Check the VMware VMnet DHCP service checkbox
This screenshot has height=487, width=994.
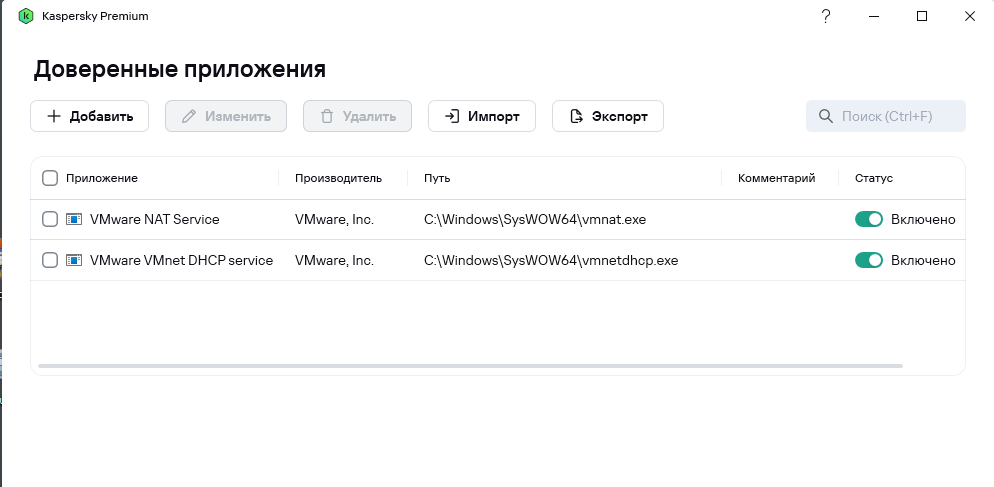coord(49,260)
